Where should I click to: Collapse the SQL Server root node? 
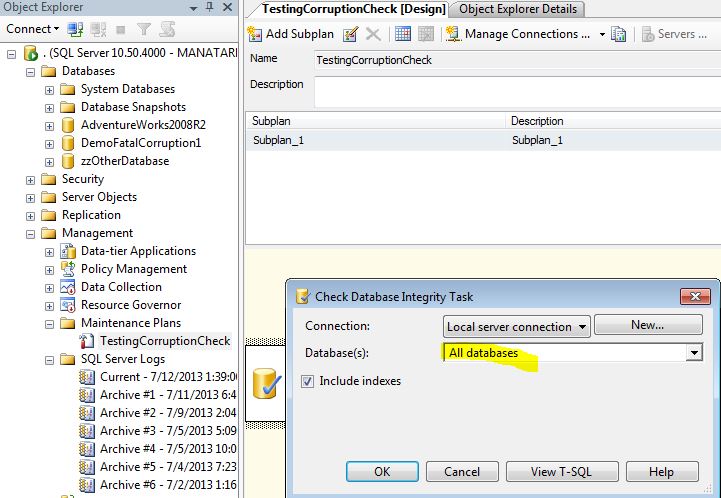[x=11, y=54]
